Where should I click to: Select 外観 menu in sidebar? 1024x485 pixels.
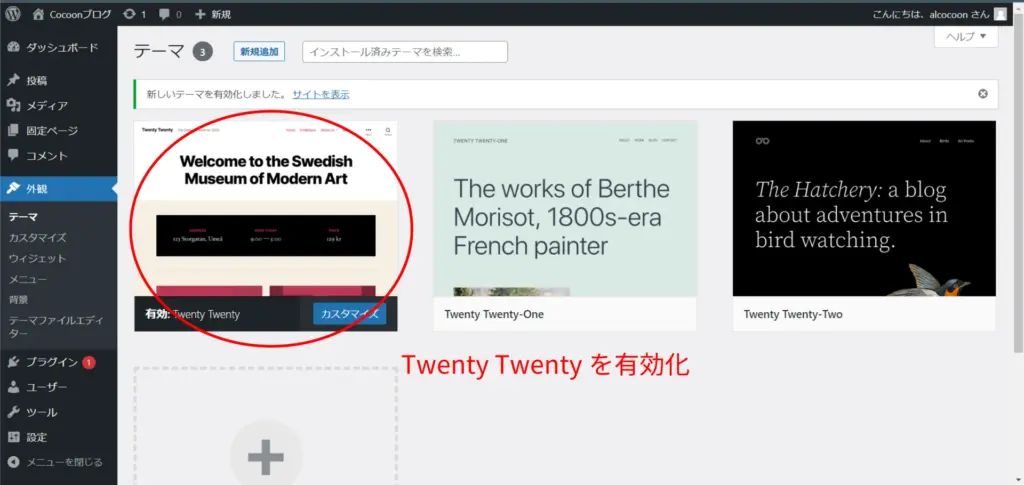(x=59, y=189)
